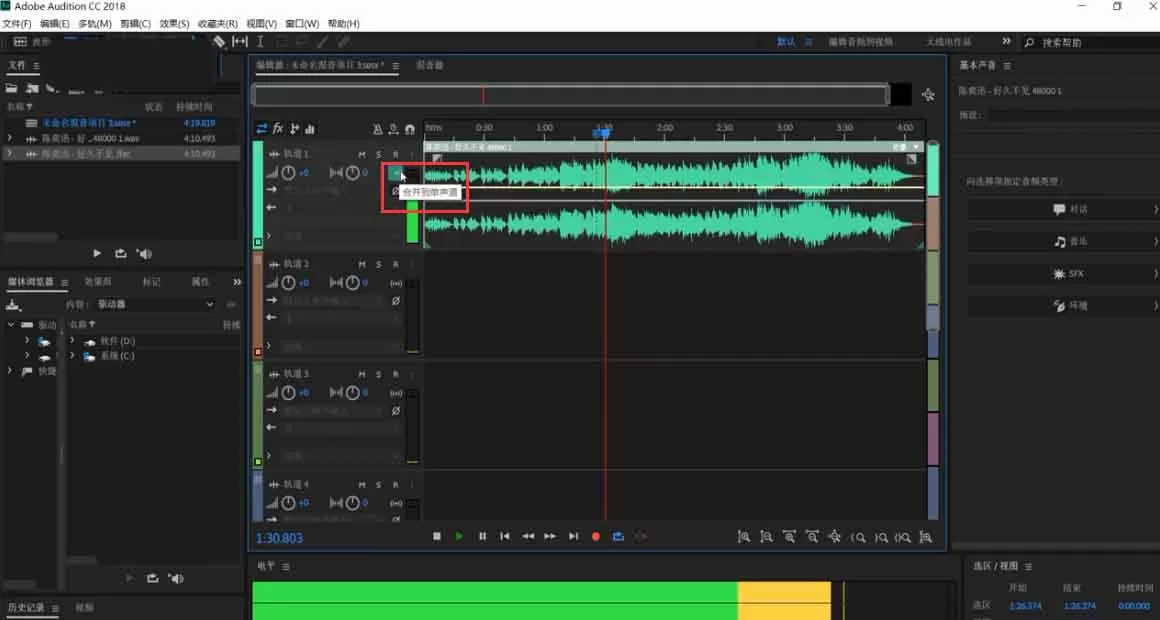Open the drive content dropdown in Media Browser
Image resolution: width=1160 pixels, height=620 pixels.
point(155,304)
